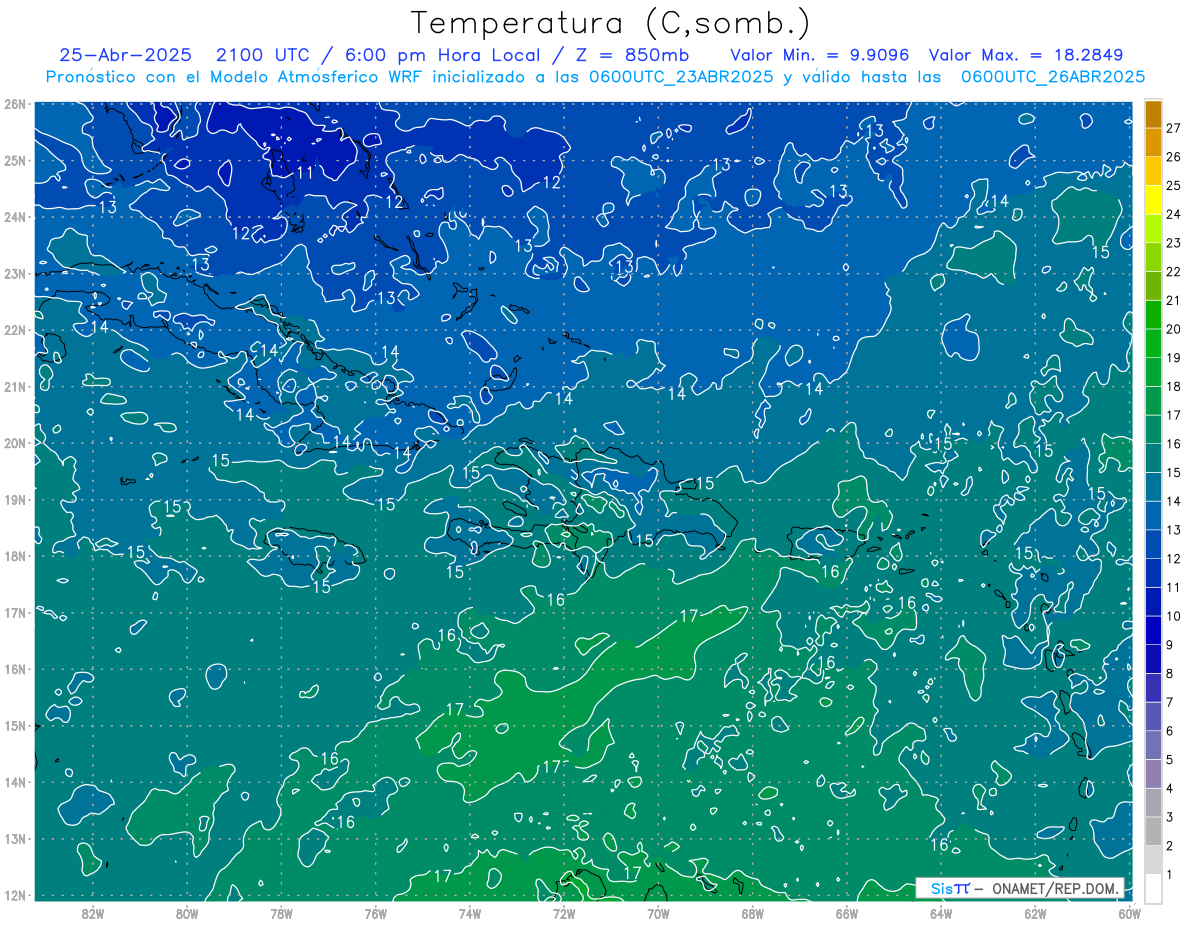Click the yellow swatch in the color scale
1200x927 pixels.
[x=1153, y=199]
